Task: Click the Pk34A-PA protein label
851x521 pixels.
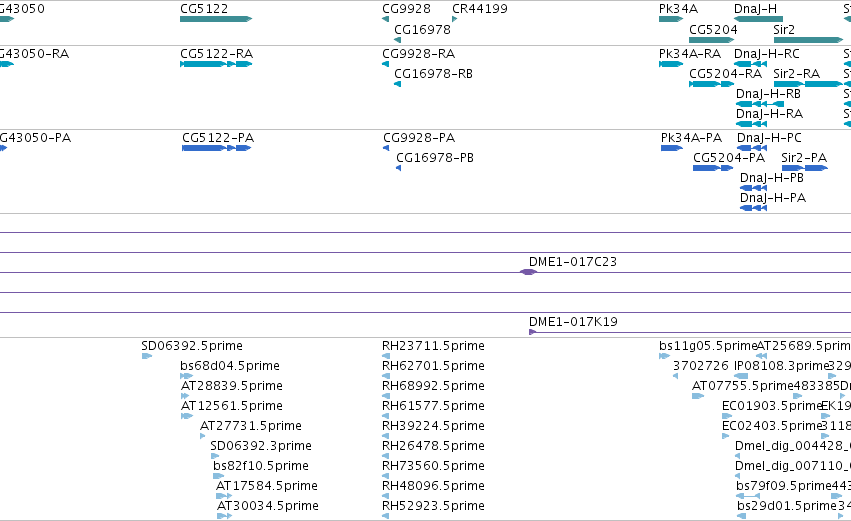Action: (691, 138)
